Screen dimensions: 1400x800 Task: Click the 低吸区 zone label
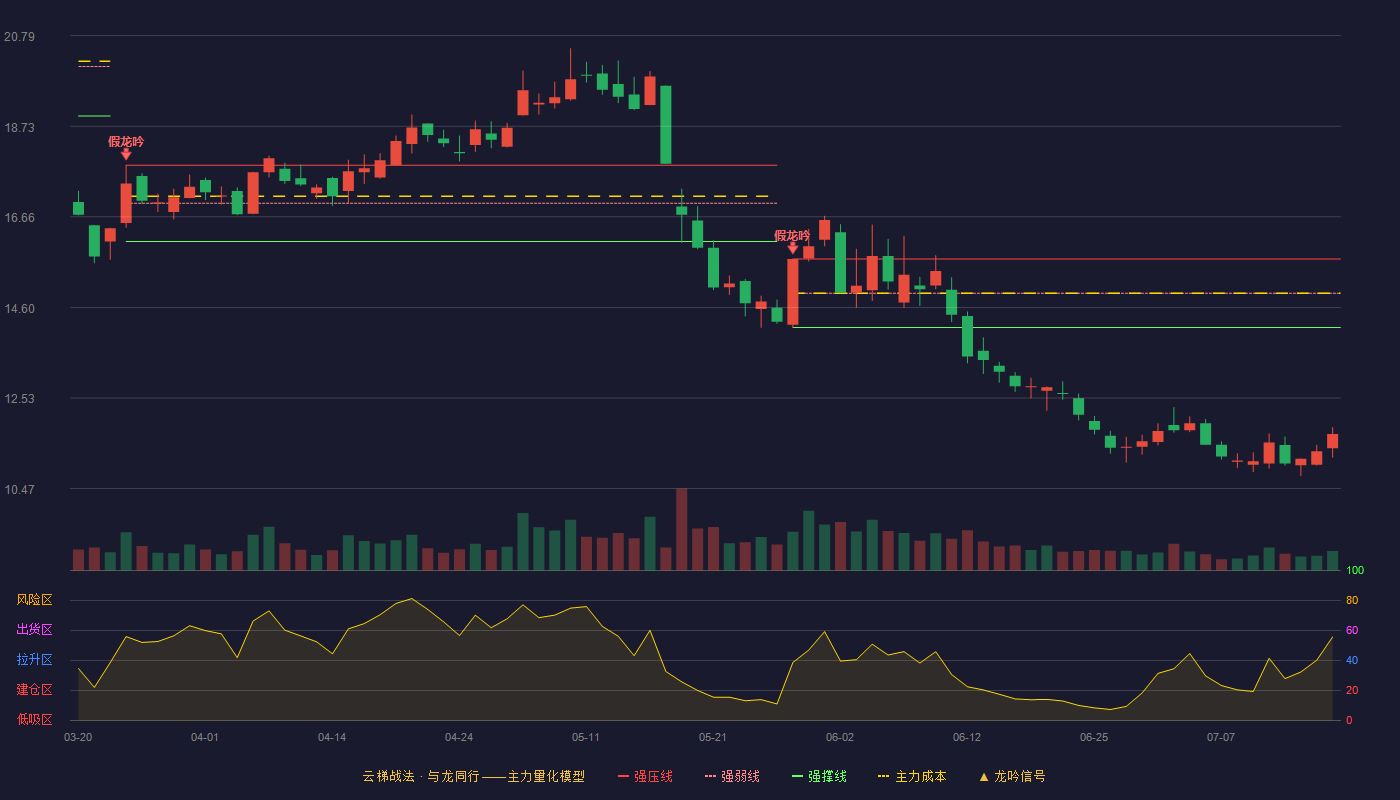point(35,719)
